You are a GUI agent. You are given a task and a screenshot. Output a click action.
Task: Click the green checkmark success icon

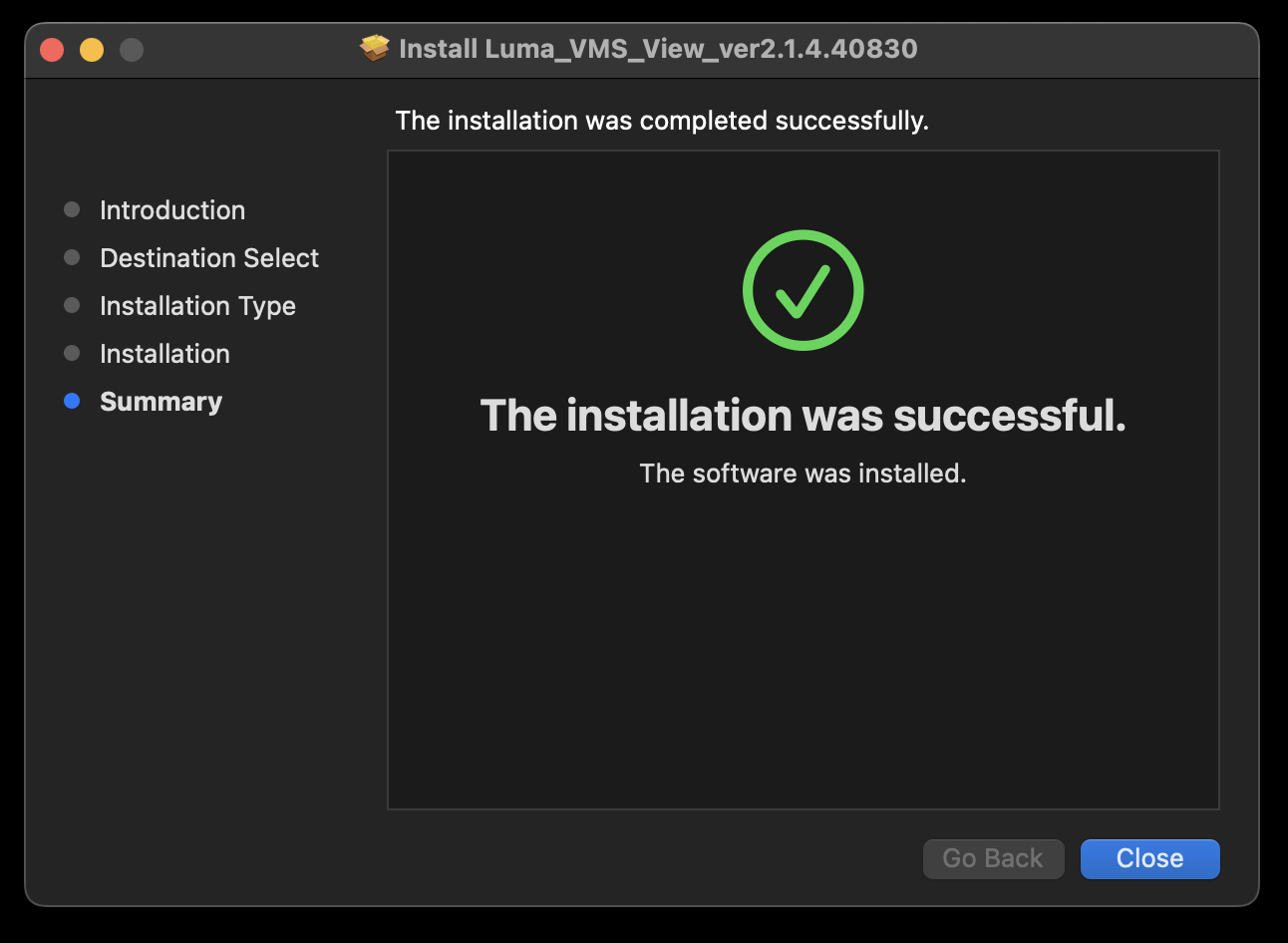pos(803,290)
